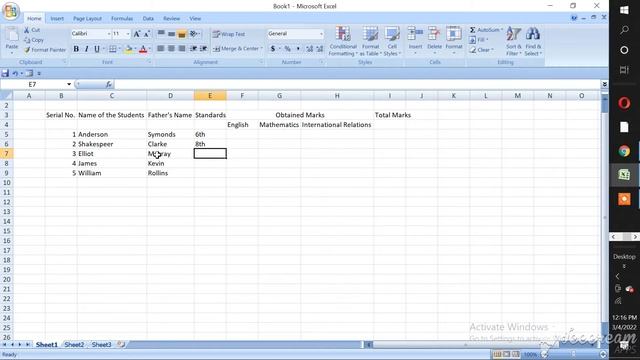Open the AutoSum dropdown arrow
The image size is (640, 360).
click(x=502, y=30)
